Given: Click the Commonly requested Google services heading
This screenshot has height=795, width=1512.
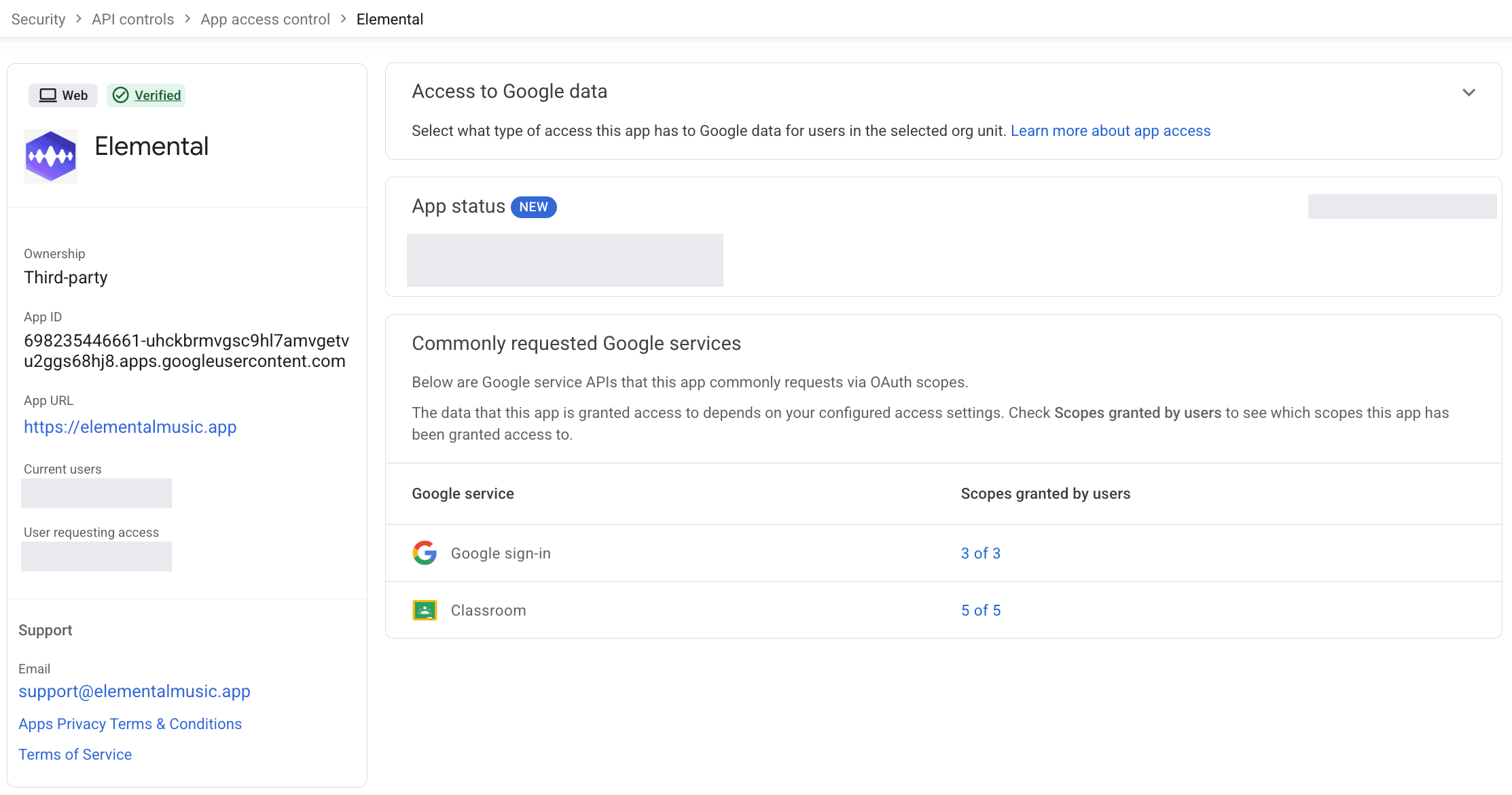Looking at the screenshot, I should coord(576,343).
